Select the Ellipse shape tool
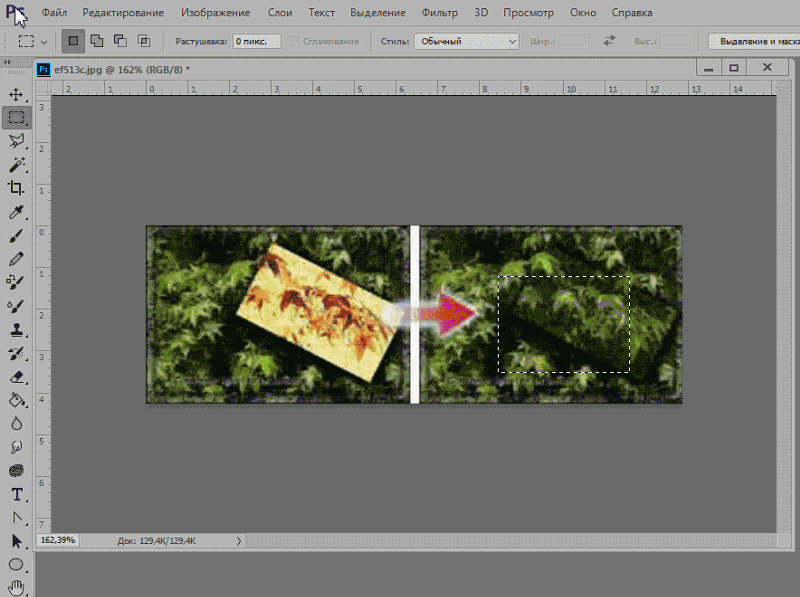Screen dimensions: 800x597 (x=16, y=564)
